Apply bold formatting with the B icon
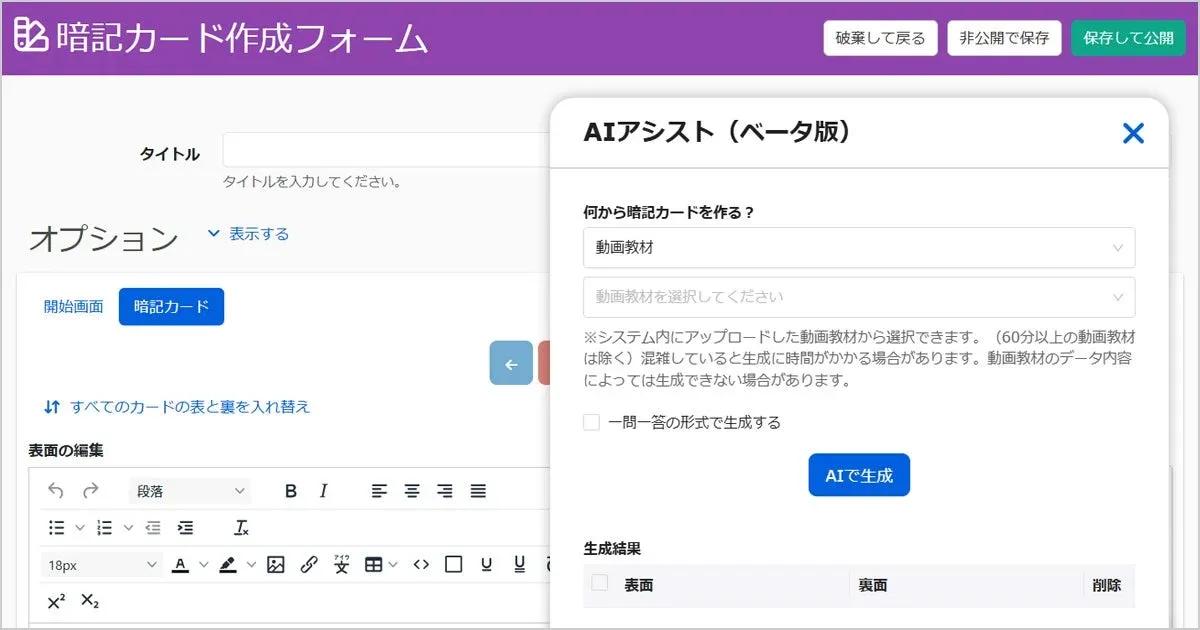 [291, 490]
